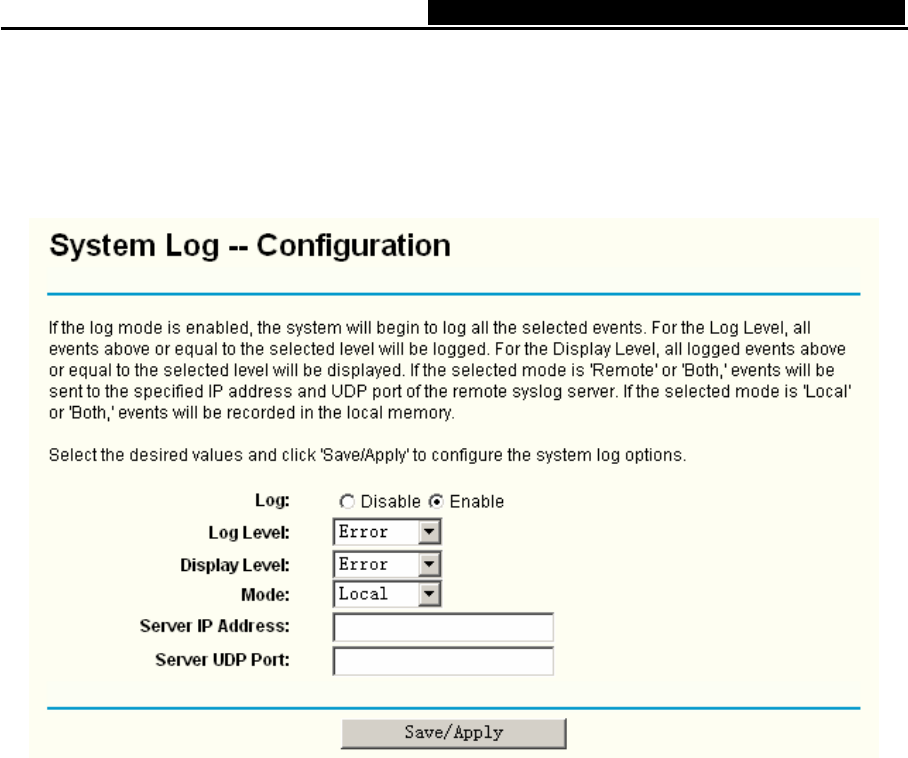The width and height of the screenshot is (908, 758).
Task: Click the 'Log:' label
Action: click(272, 500)
